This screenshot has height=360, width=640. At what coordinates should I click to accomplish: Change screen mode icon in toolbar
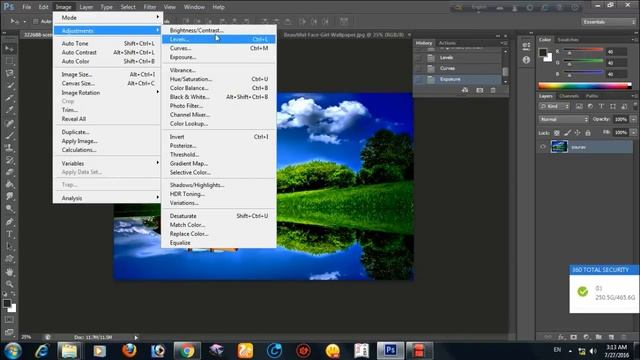[x=9, y=332]
